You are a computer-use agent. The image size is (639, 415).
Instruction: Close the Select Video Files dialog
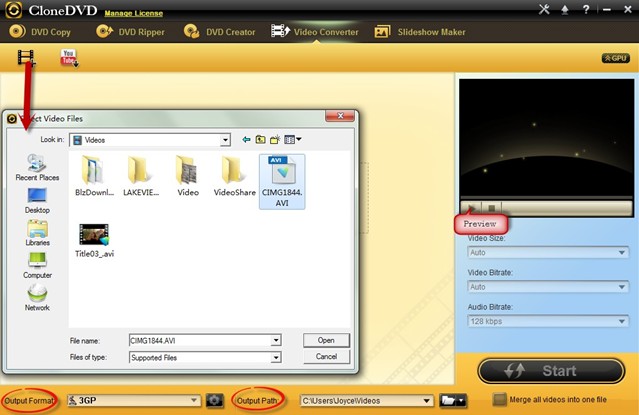[340, 116]
